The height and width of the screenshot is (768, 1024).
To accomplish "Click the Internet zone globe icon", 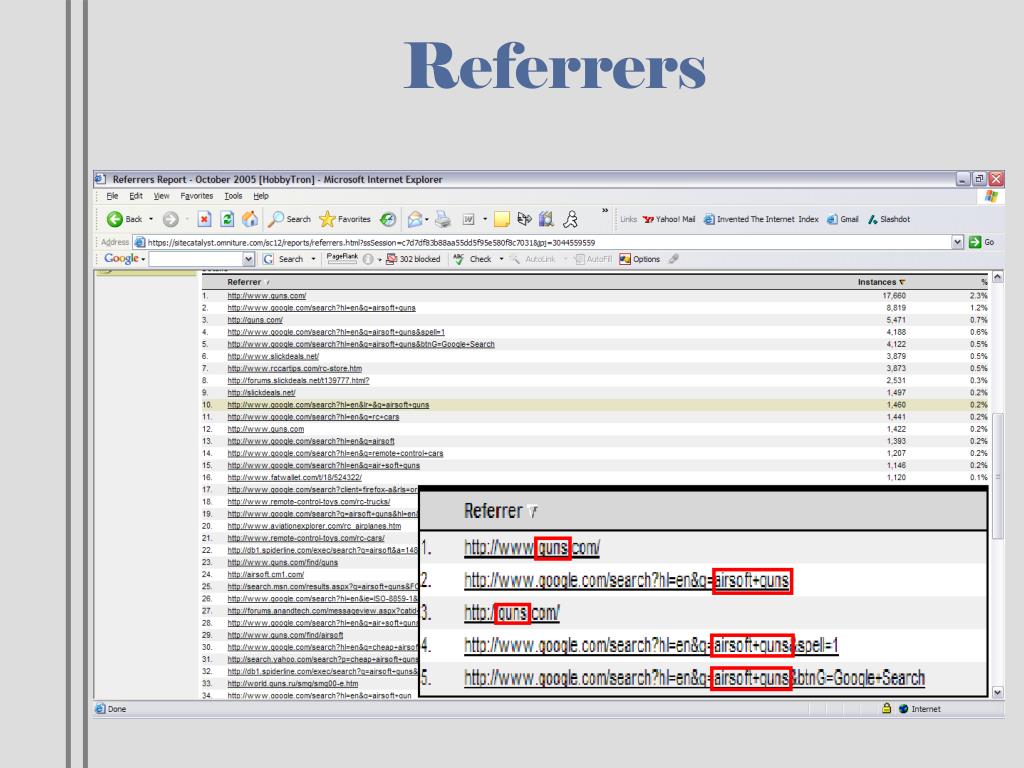I will tap(903, 709).
